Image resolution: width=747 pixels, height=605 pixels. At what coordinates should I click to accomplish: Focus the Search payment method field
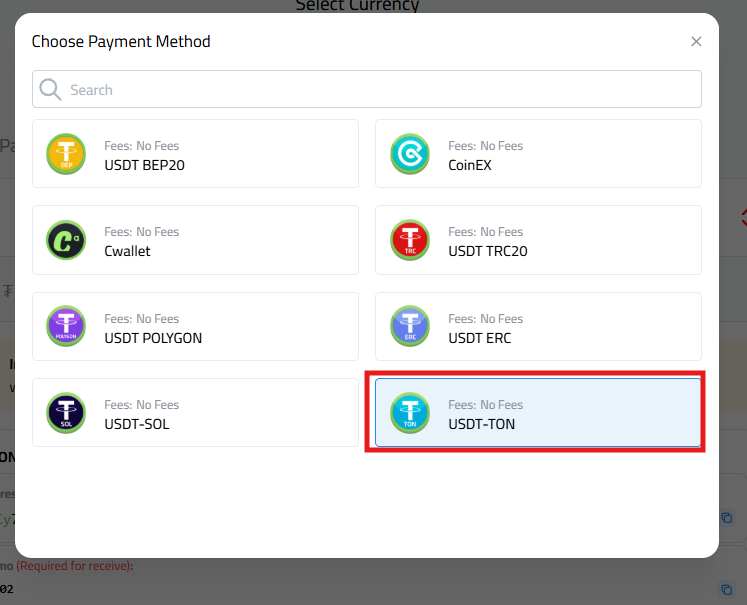pyautogui.click(x=367, y=89)
